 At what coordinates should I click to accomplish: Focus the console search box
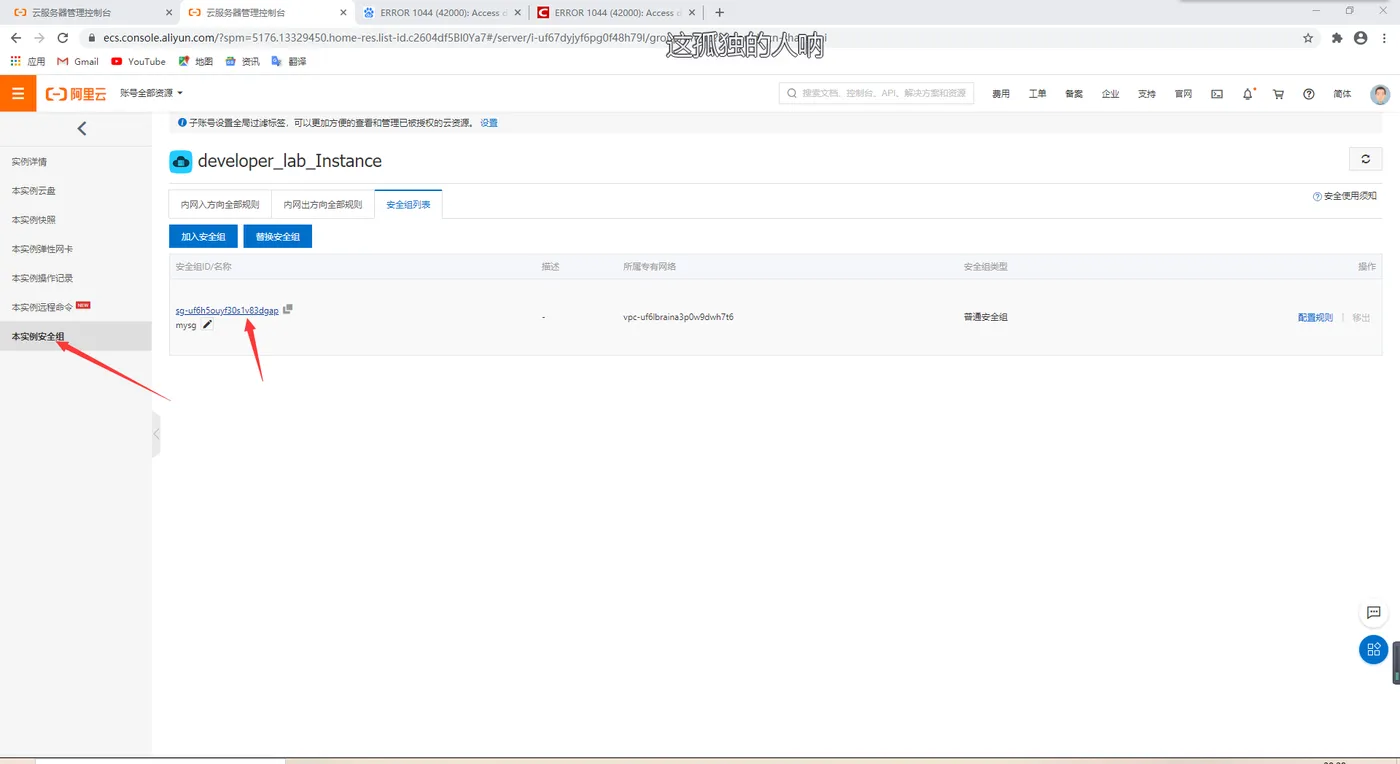(876, 93)
